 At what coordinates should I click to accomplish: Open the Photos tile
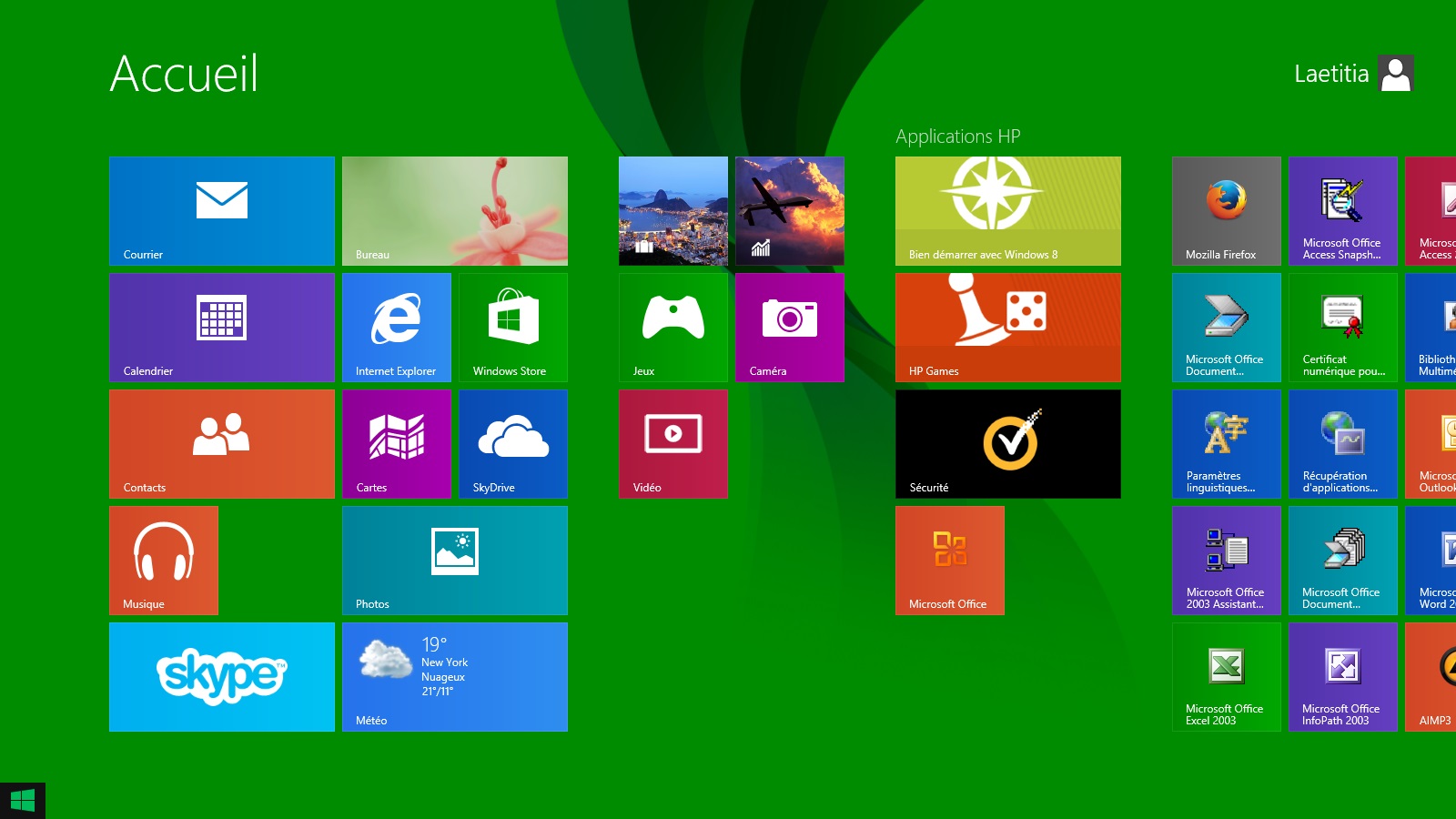pyautogui.click(x=455, y=561)
